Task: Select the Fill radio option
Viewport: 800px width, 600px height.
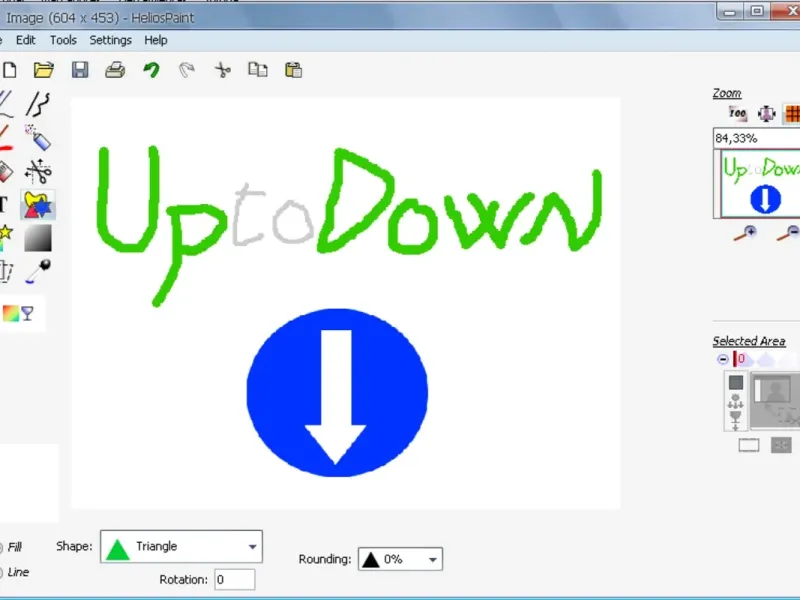Action: click(x=11, y=547)
